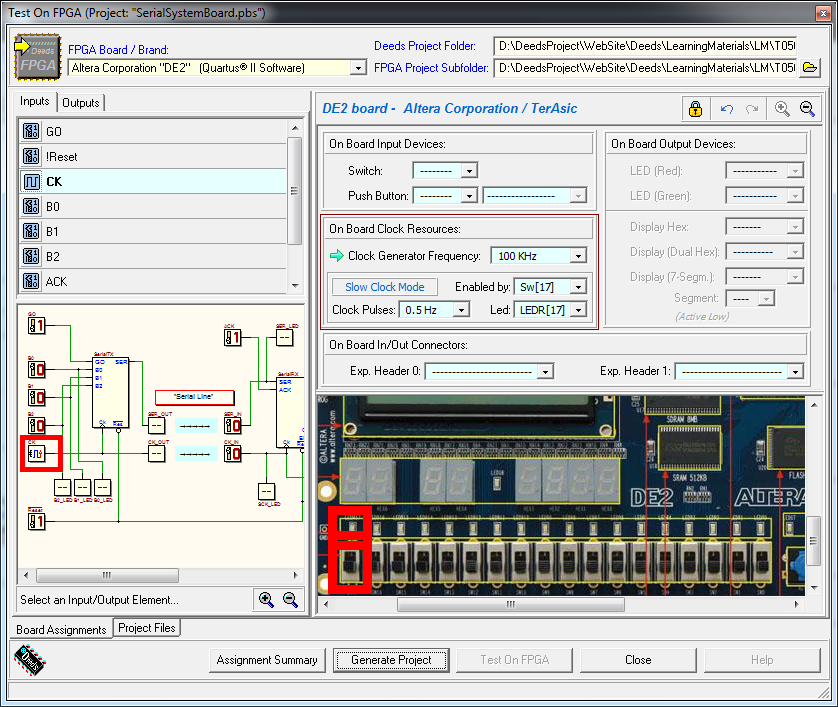Click the B1 input icon in list

[31, 231]
